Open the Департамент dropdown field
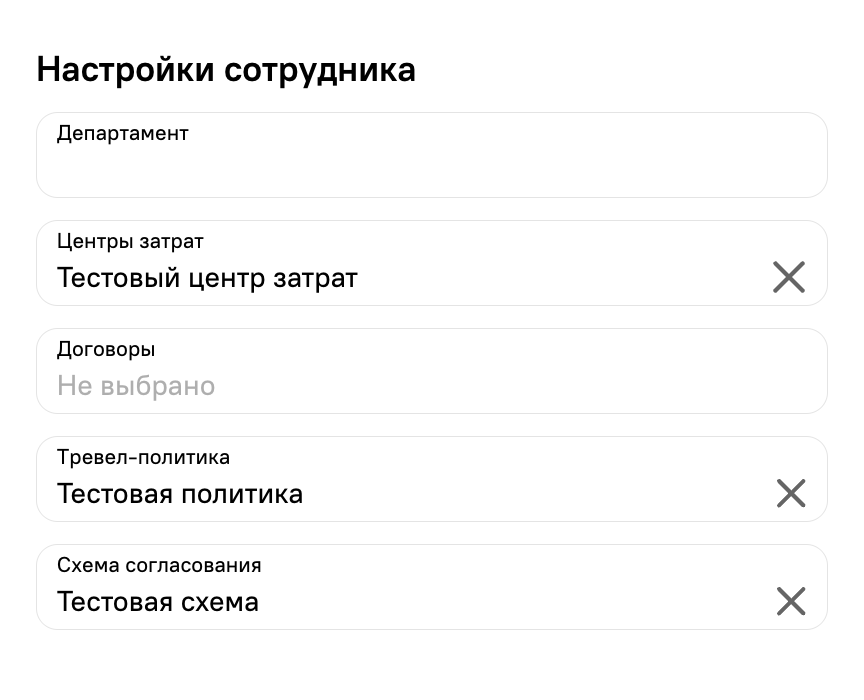 (432, 155)
